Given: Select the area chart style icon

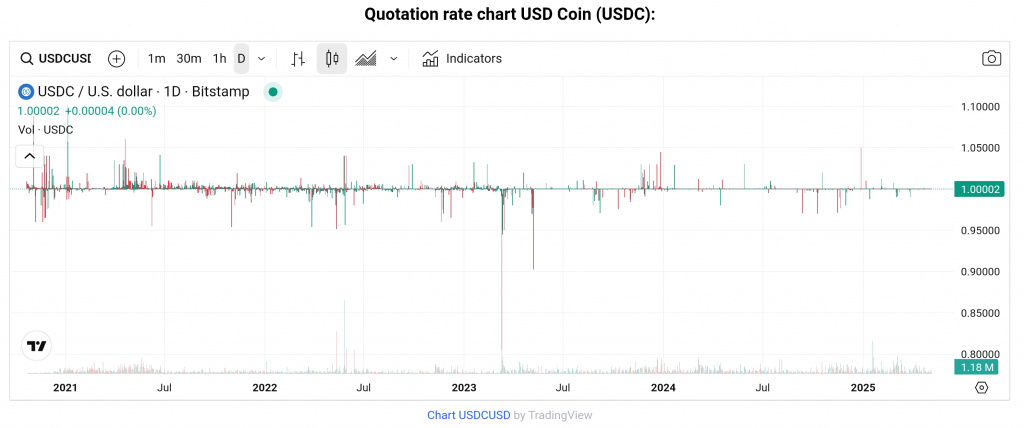Looking at the screenshot, I should (366, 59).
